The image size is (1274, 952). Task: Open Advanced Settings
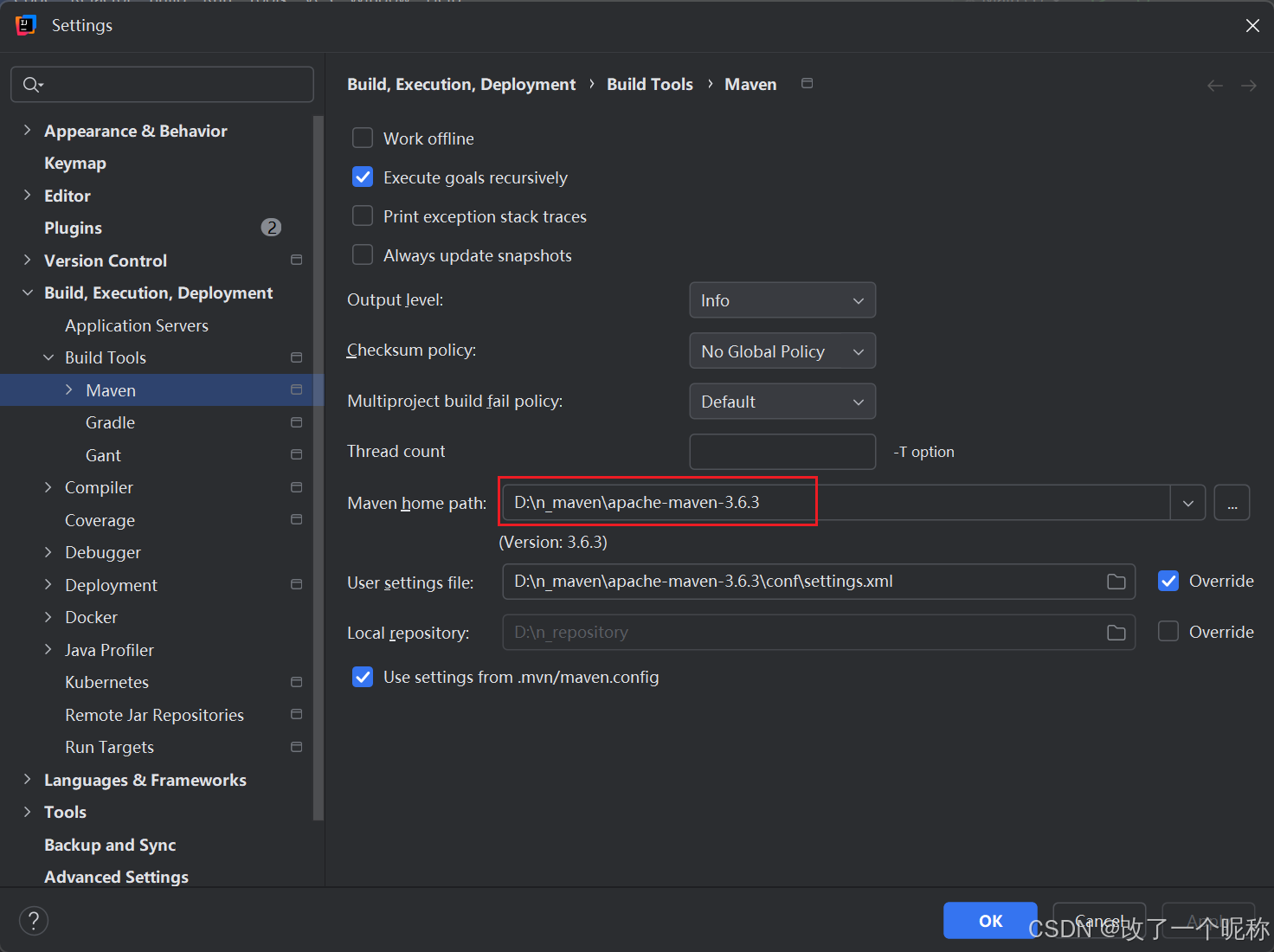pyautogui.click(x=116, y=877)
